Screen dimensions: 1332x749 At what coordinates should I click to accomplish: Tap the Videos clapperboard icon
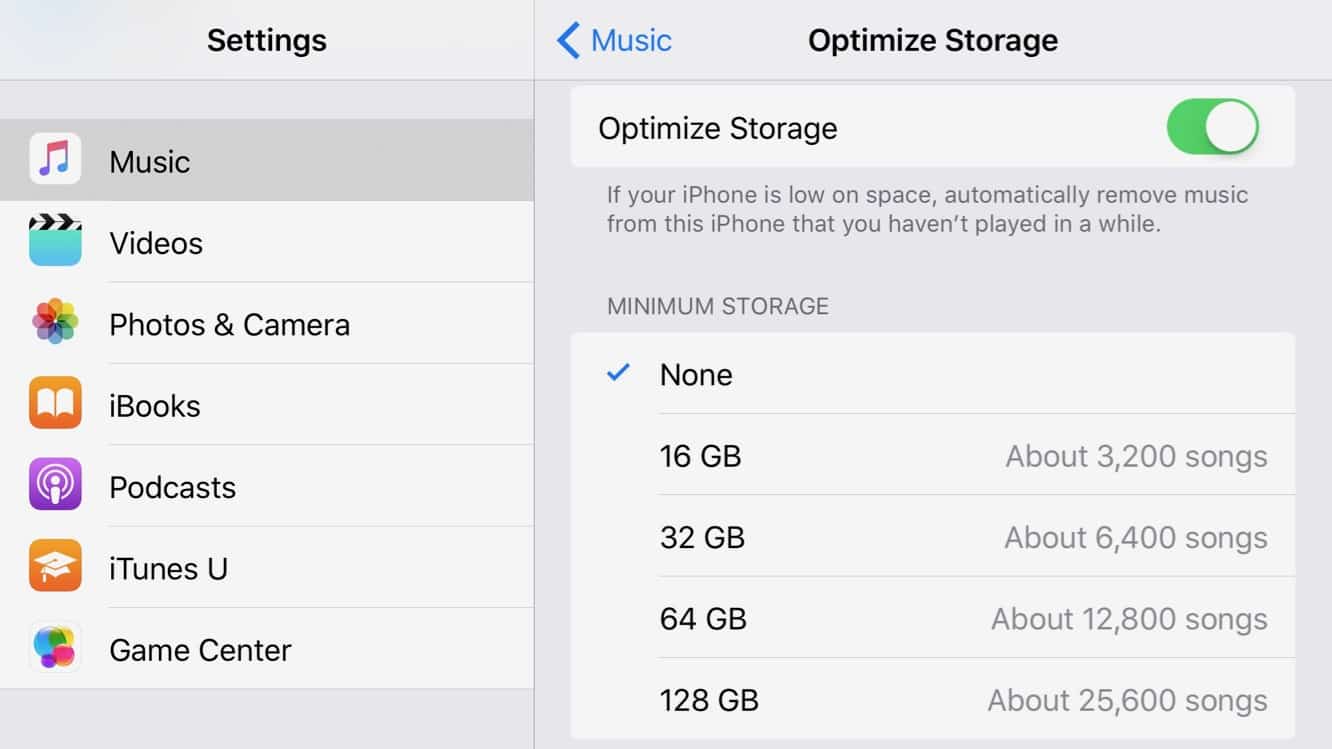pos(55,242)
